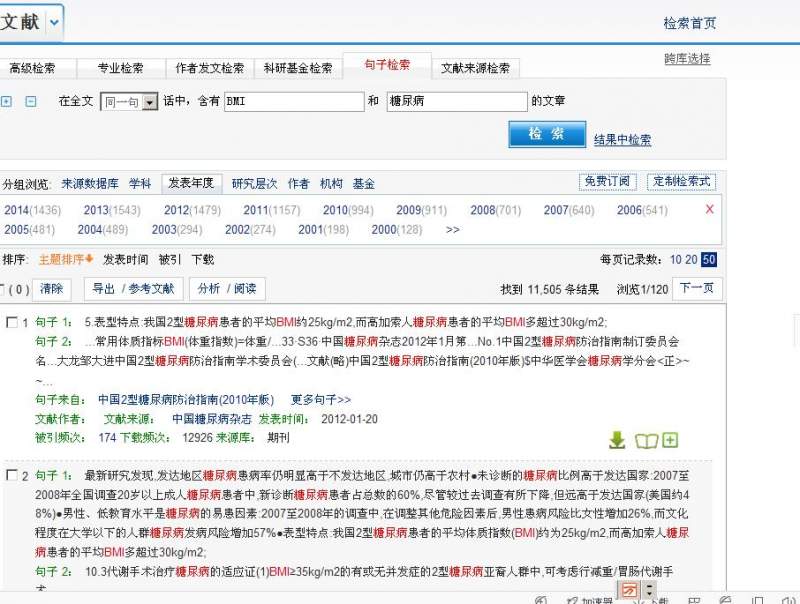The width and height of the screenshot is (800, 604).
Task: Switch to the 高级检索 tab
Action: 32,68
